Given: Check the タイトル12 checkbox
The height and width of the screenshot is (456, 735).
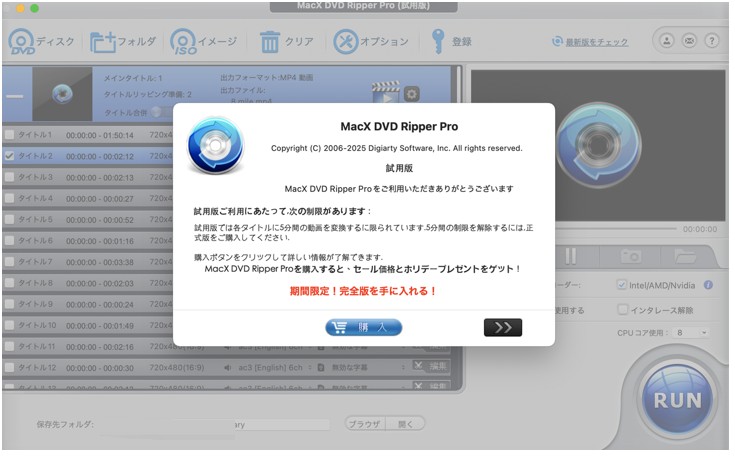Looking at the screenshot, I should pos(9,367).
